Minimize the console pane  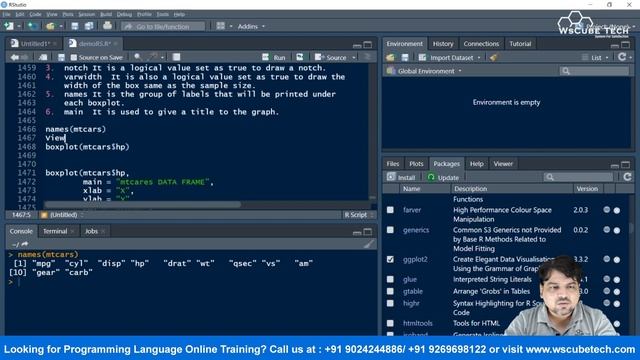(357, 232)
